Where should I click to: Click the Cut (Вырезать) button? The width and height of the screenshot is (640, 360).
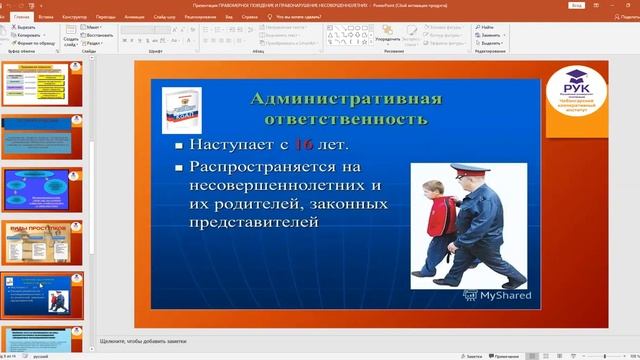pos(24,27)
